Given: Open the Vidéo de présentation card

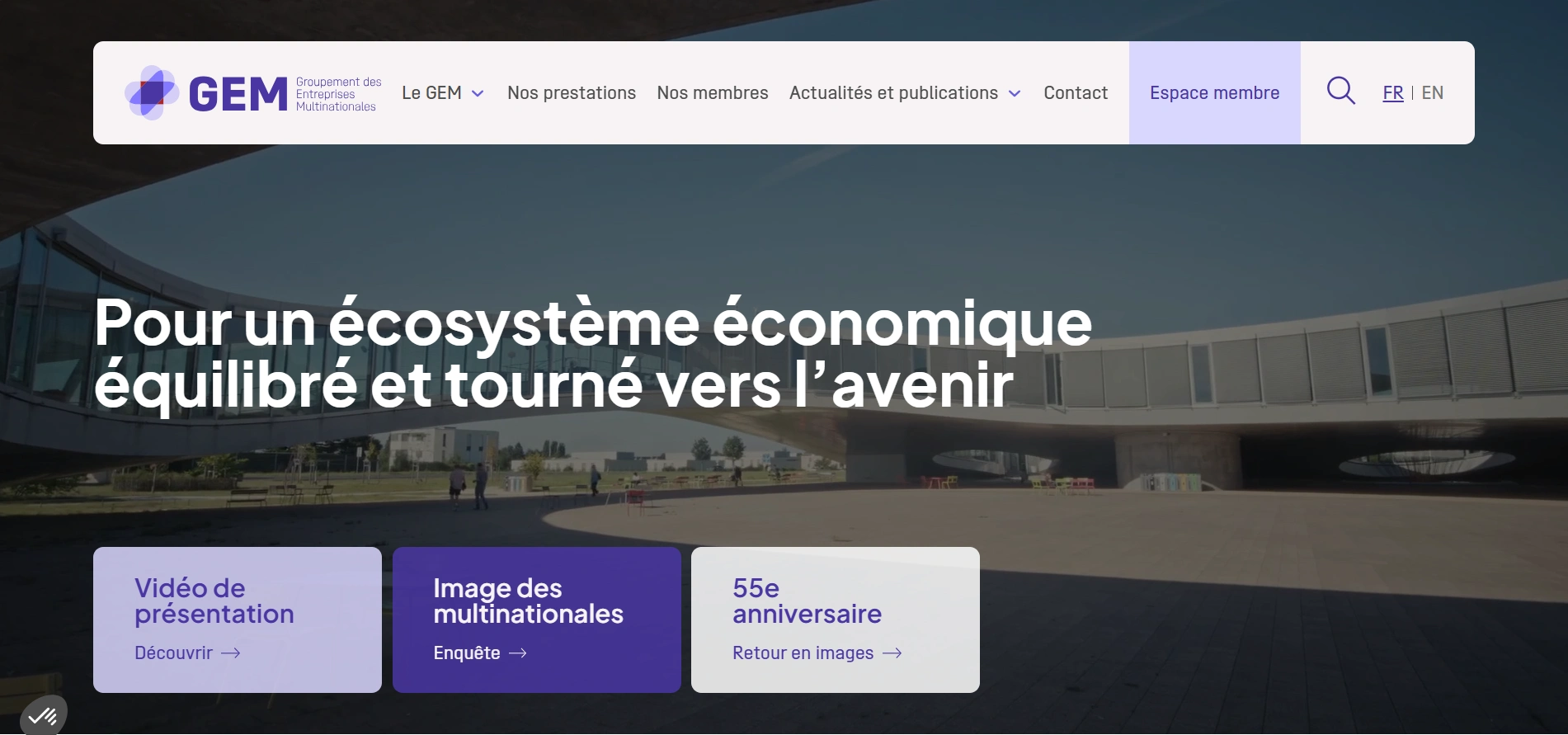Looking at the screenshot, I should [x=238, y=620].
